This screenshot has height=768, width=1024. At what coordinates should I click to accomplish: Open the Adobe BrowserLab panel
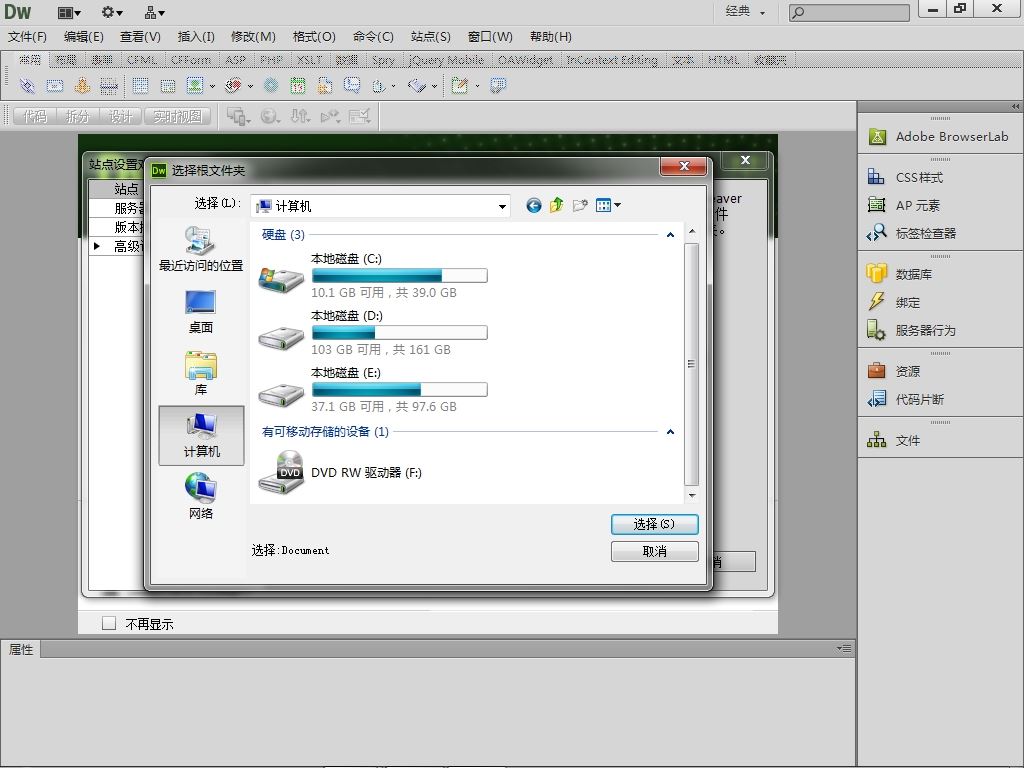point(940,137)
